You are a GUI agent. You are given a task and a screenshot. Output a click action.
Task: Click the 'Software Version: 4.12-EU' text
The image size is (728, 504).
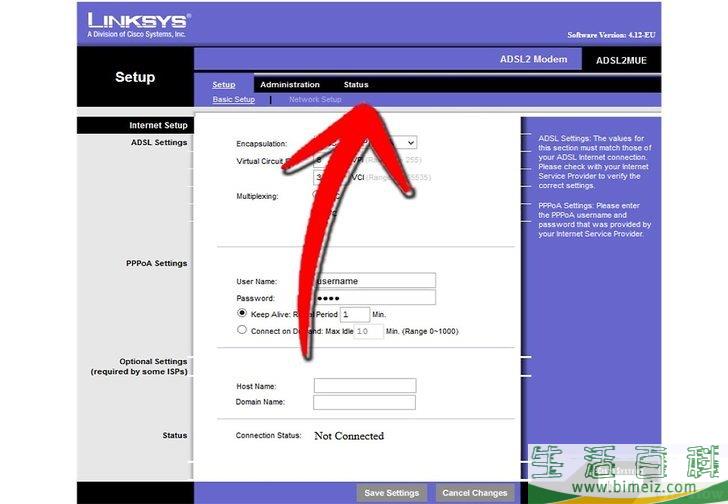[611, 35]
